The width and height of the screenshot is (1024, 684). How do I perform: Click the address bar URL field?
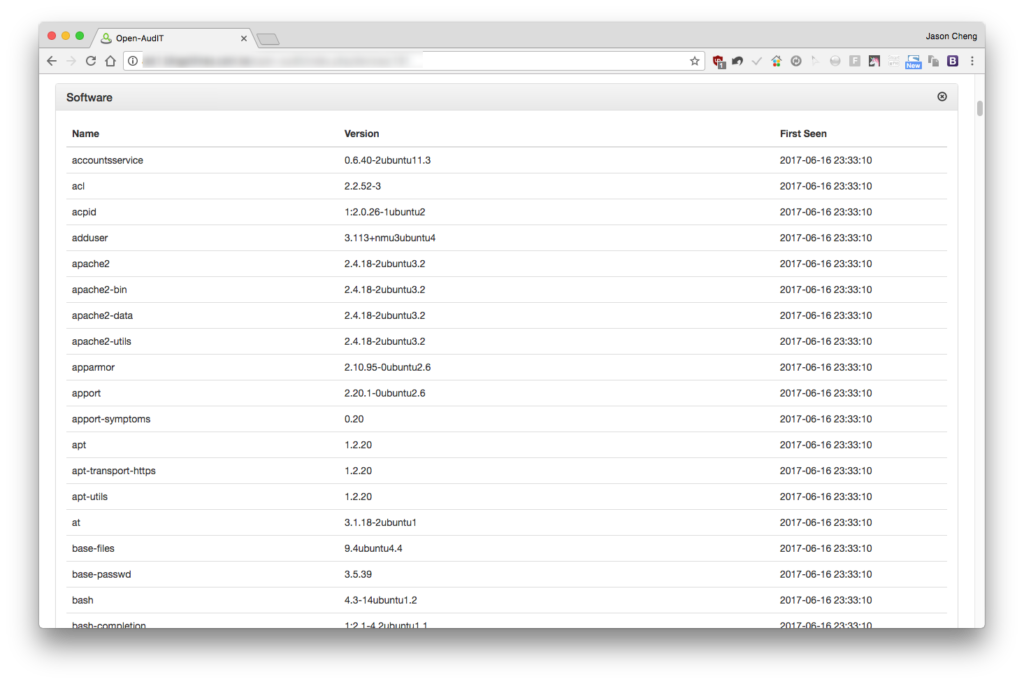tap(411, 61)
